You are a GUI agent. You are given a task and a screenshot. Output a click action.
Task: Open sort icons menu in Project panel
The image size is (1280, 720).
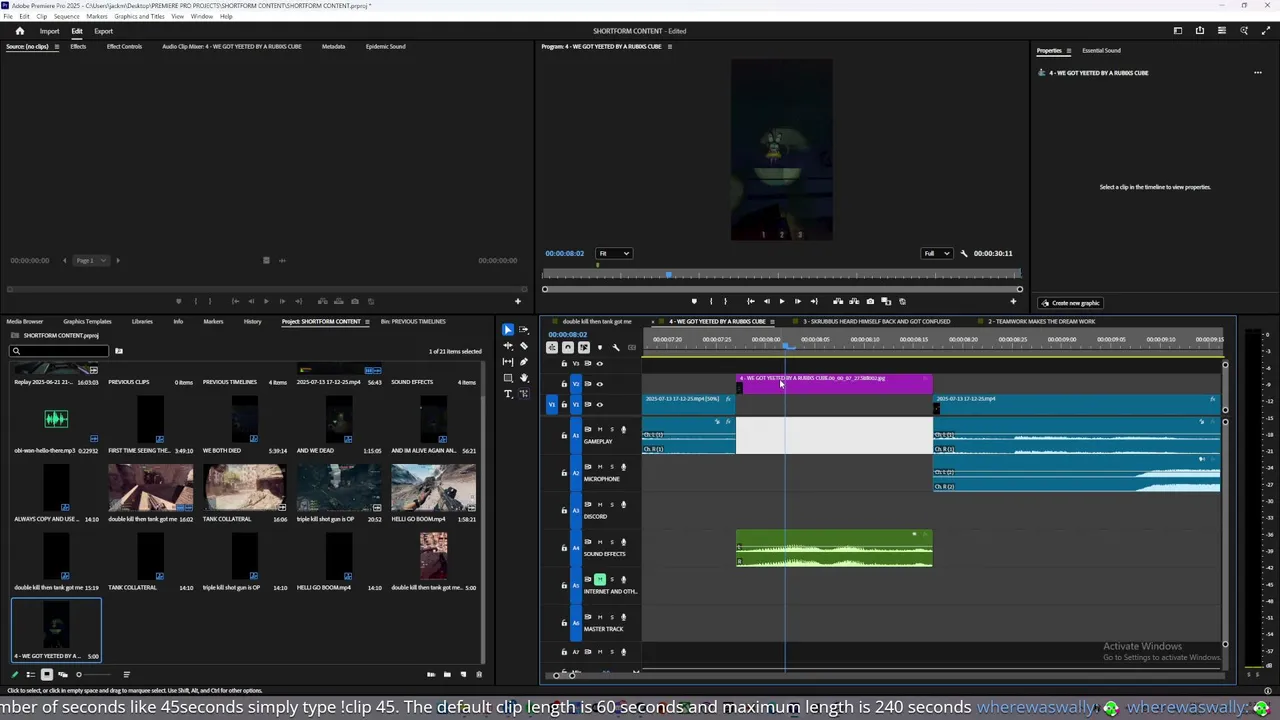(126, 674)
